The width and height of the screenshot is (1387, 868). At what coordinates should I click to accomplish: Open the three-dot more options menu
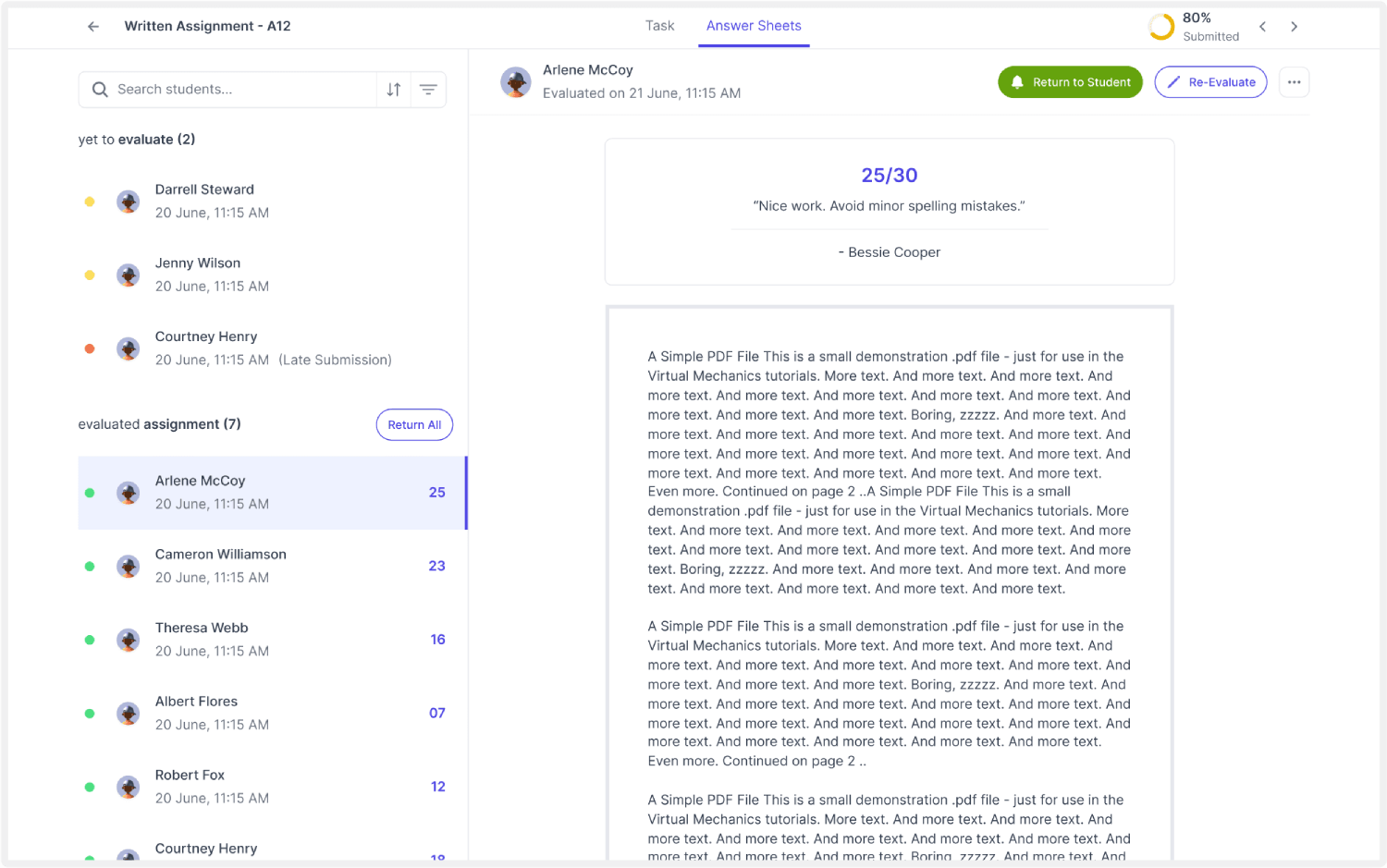pos(1294,82)
